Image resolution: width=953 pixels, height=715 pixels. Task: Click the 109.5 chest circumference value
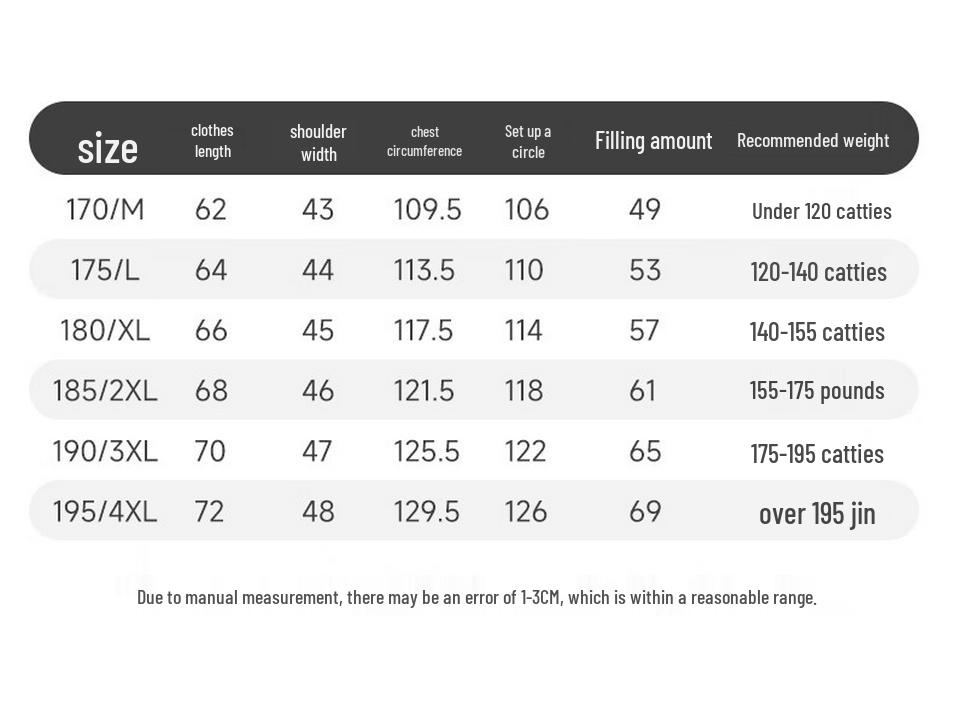tap(427, 209)
